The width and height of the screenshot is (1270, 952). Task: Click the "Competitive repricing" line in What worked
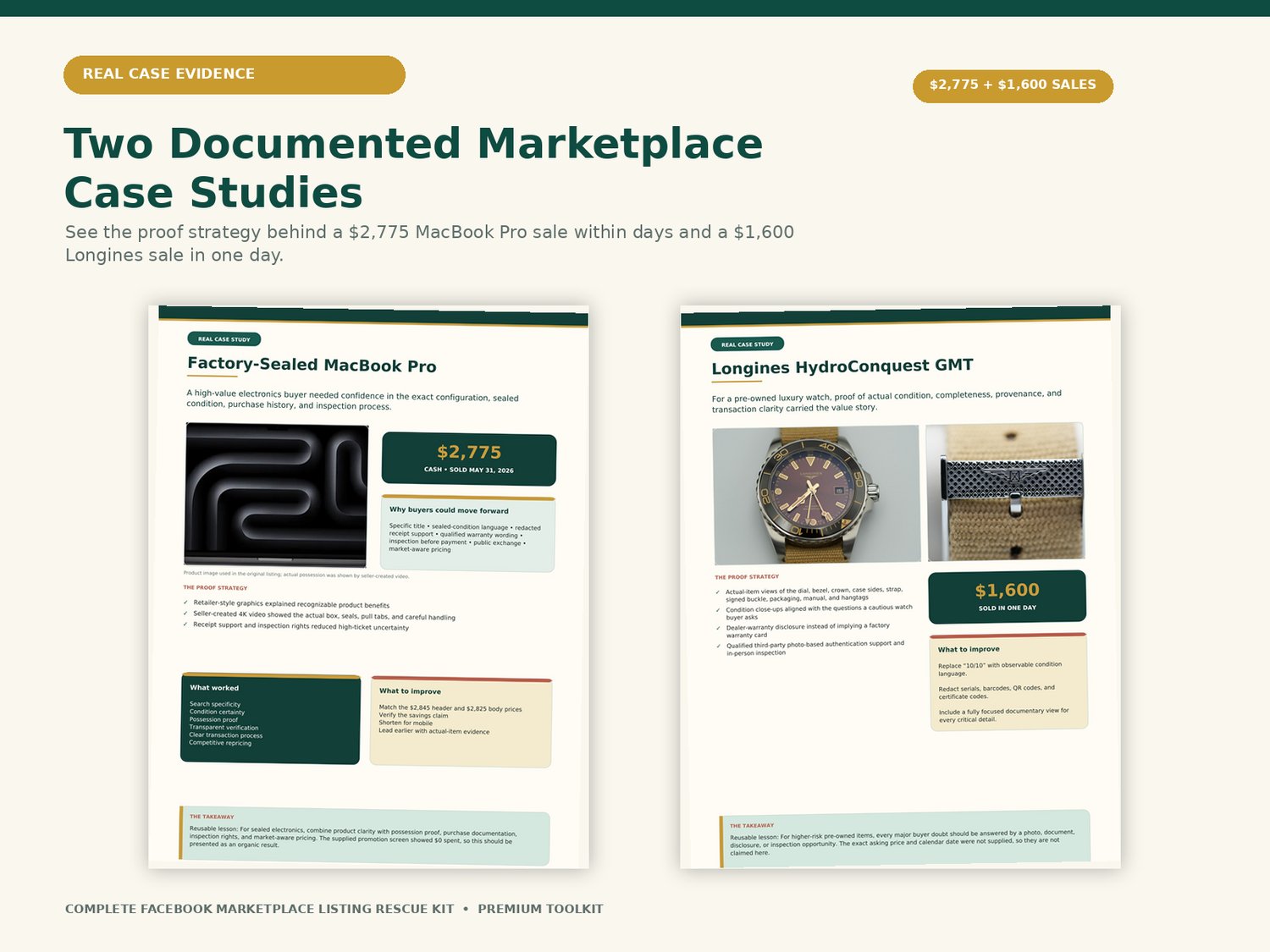click(220, 742)
